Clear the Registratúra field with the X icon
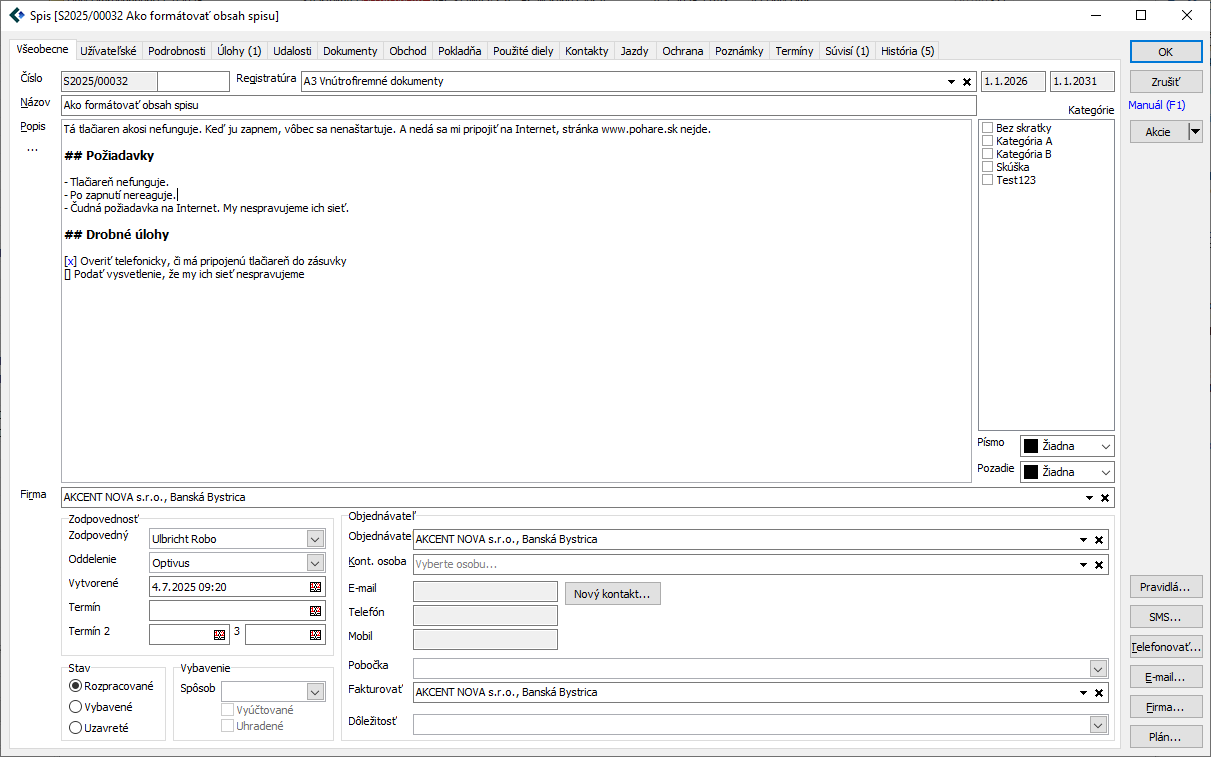 click(x=966, y=82)
